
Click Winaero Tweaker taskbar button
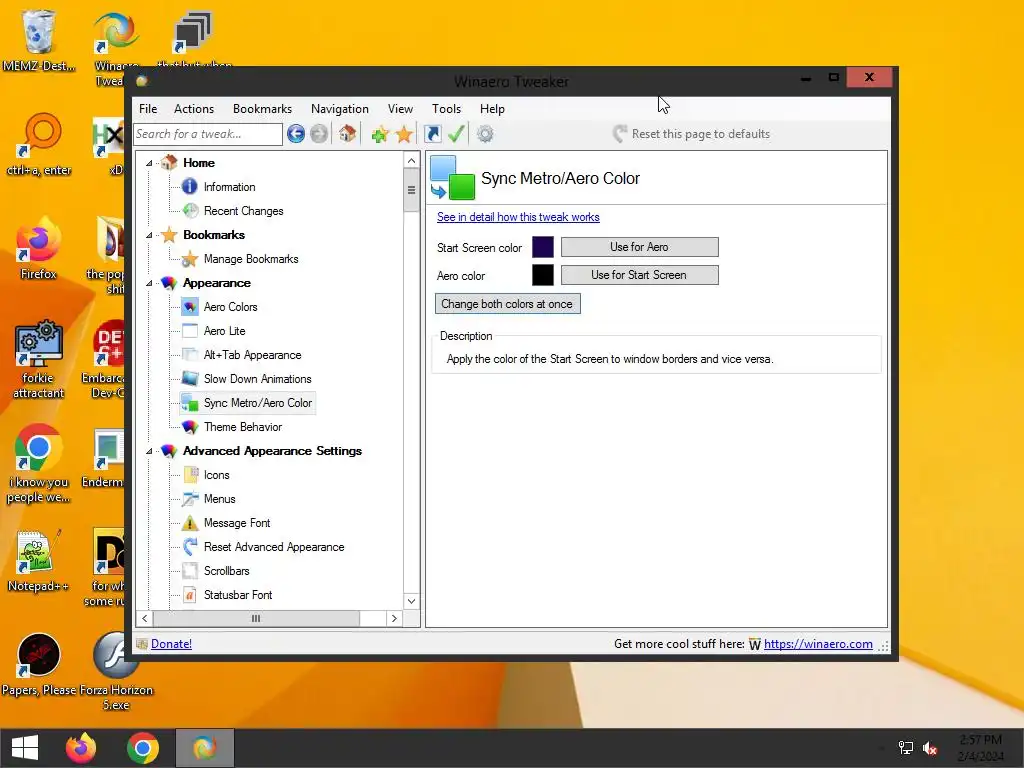point(204,748)
